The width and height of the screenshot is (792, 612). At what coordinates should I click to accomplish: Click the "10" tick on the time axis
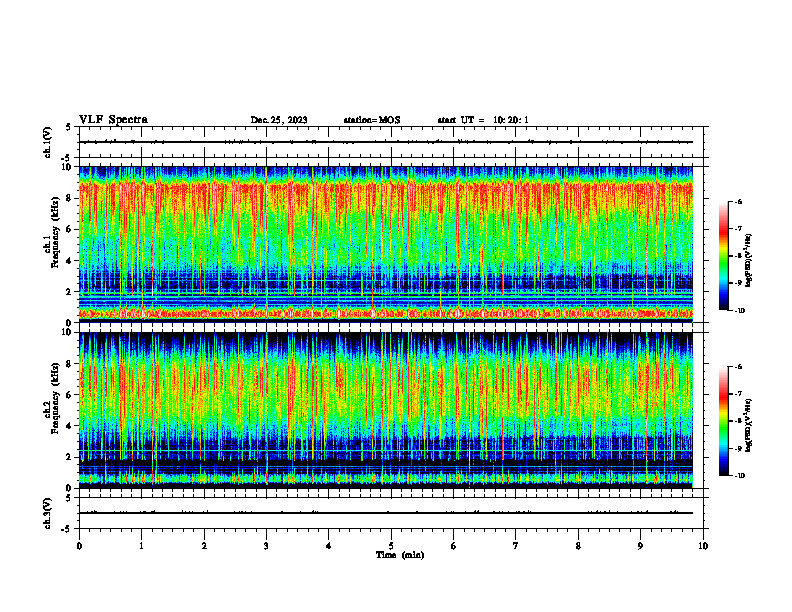pos(703,546)
